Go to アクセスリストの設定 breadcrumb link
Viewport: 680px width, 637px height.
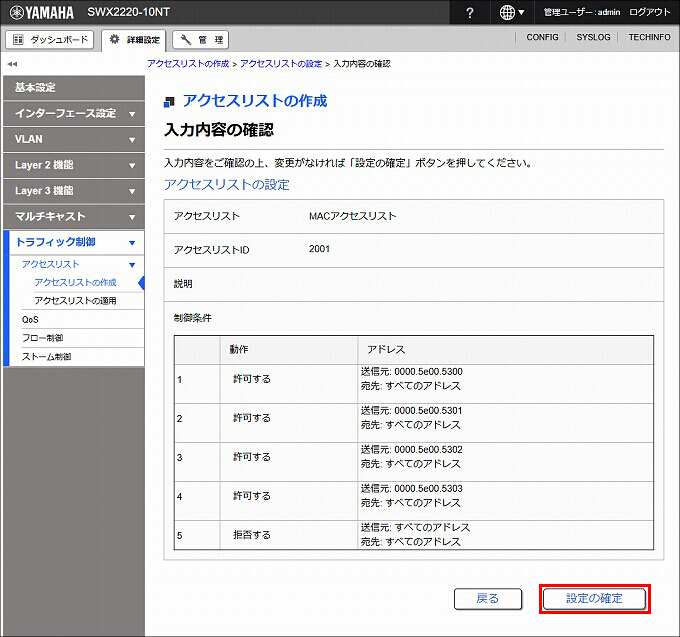(x=281, y=64)
